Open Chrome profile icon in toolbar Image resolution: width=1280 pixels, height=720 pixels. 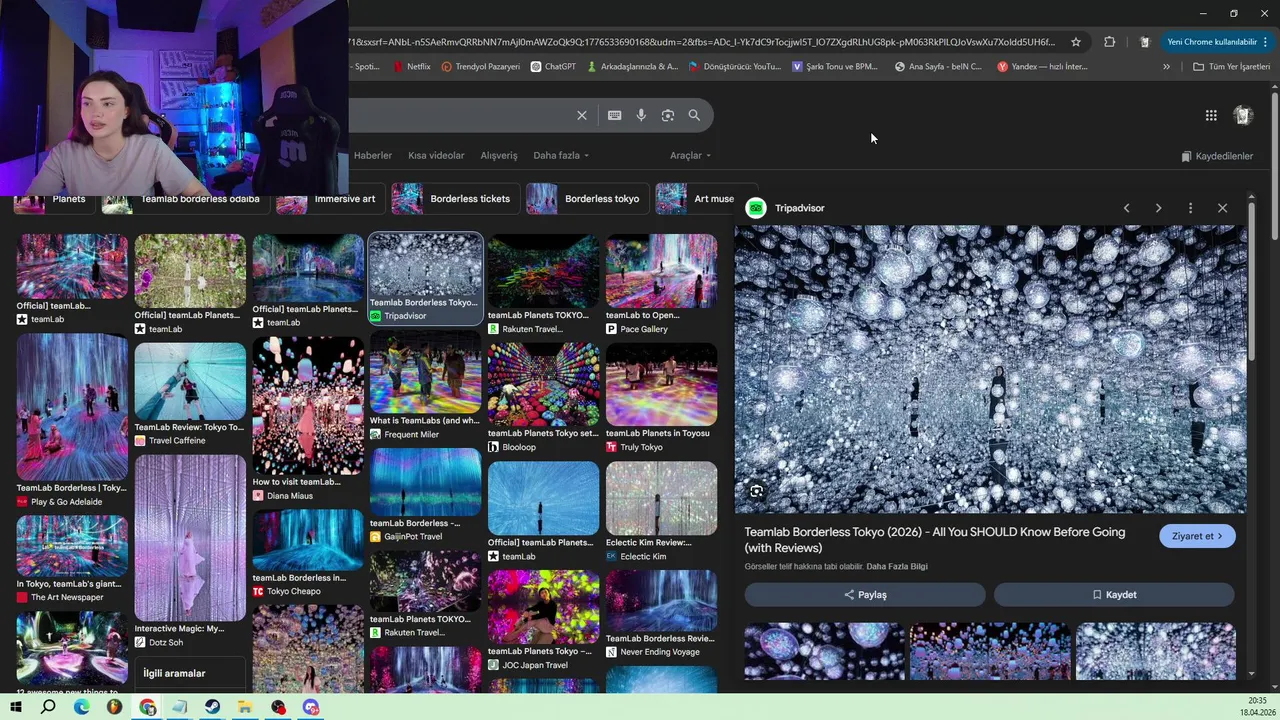point(1144,42)
